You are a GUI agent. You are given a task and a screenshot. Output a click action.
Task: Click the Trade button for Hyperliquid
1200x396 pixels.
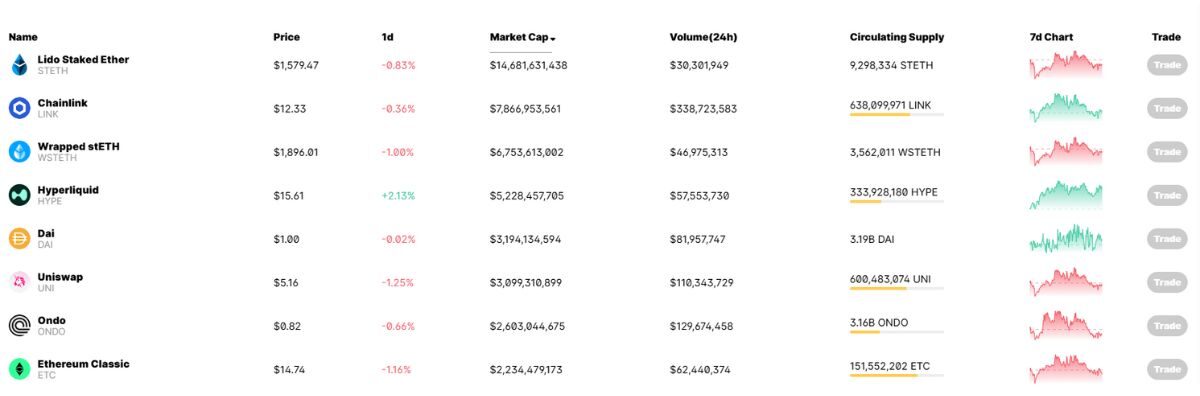(x=1167, y=195)
